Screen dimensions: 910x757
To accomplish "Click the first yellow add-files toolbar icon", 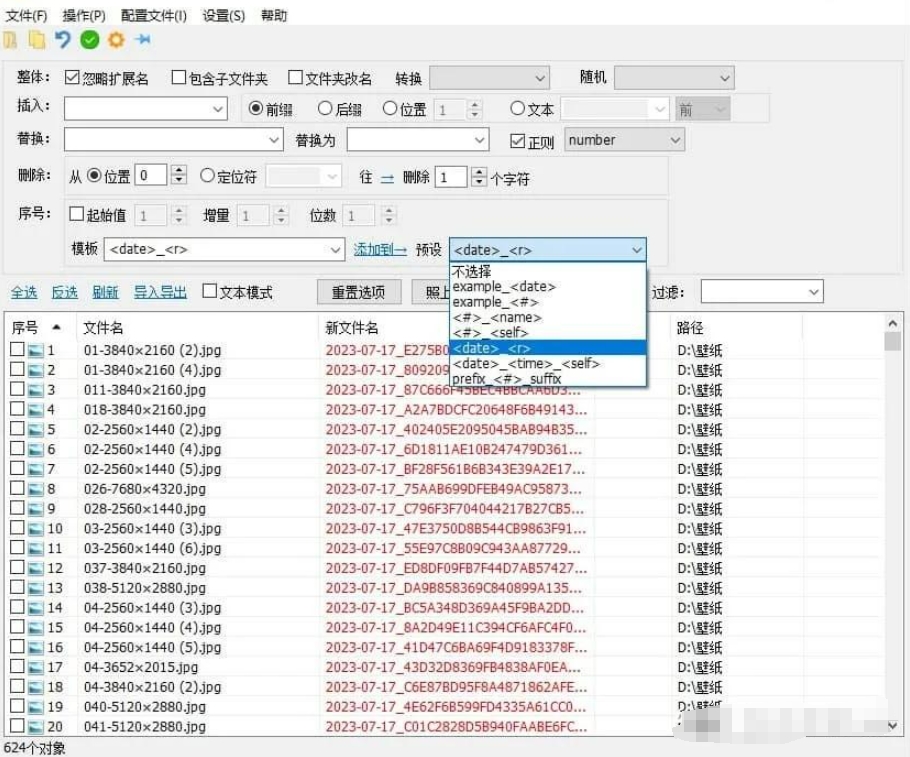I will (x=10, y=39).
